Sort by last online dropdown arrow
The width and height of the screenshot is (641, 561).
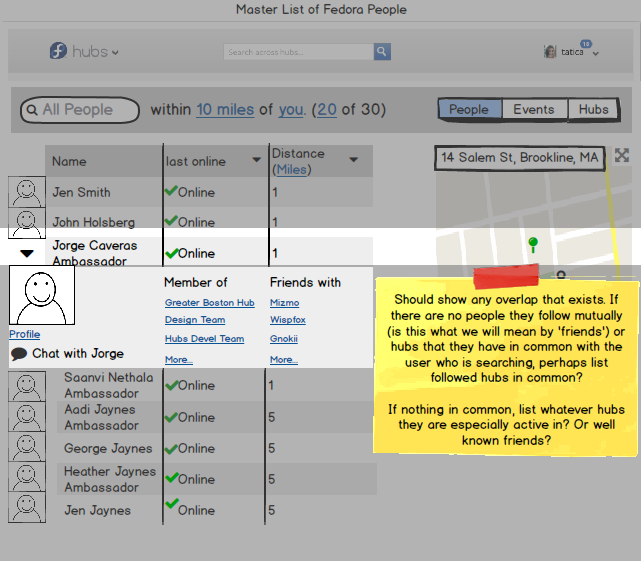pos(256,160)
